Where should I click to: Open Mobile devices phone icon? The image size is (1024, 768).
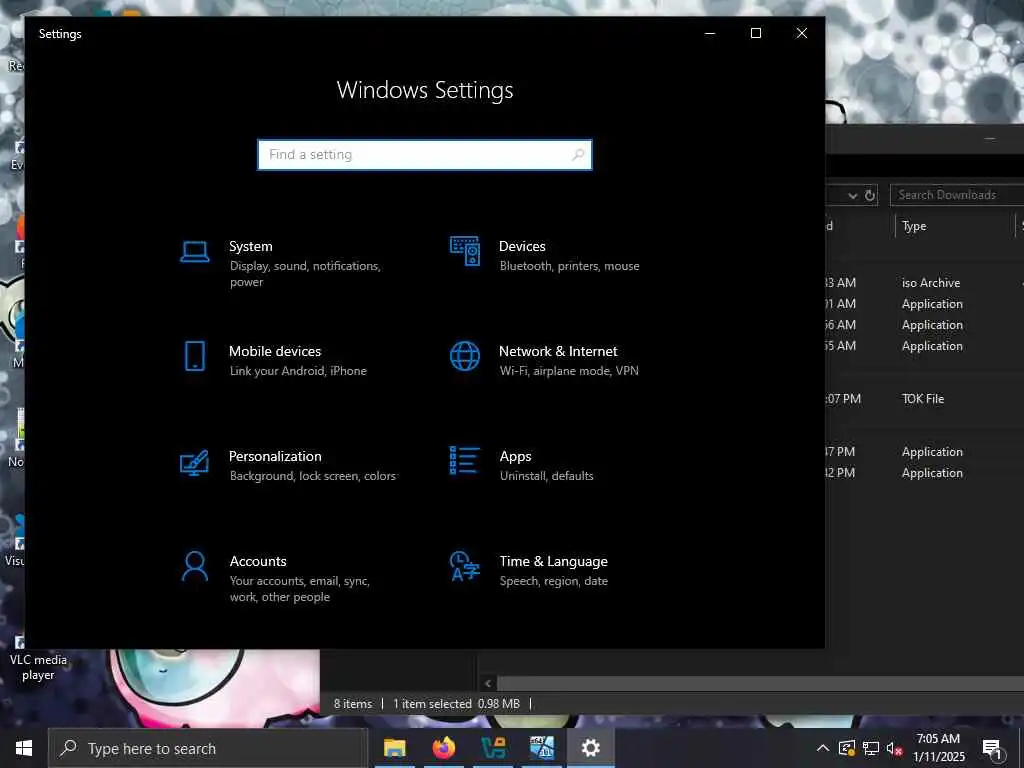[x=195, y=356]
